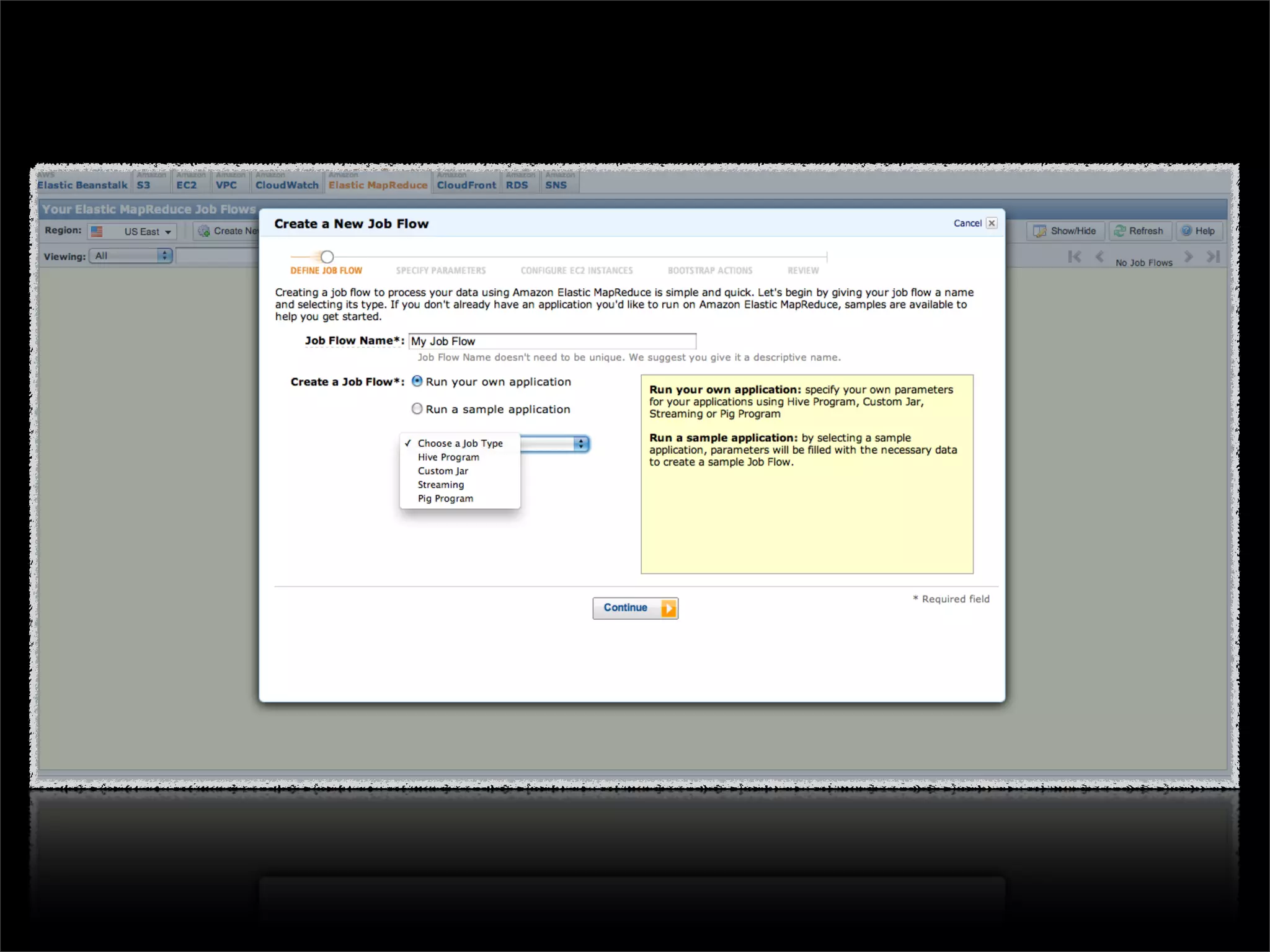Open the Elastic Beanstalk tab
1270x952 pixels.
[x=82, y=185]
